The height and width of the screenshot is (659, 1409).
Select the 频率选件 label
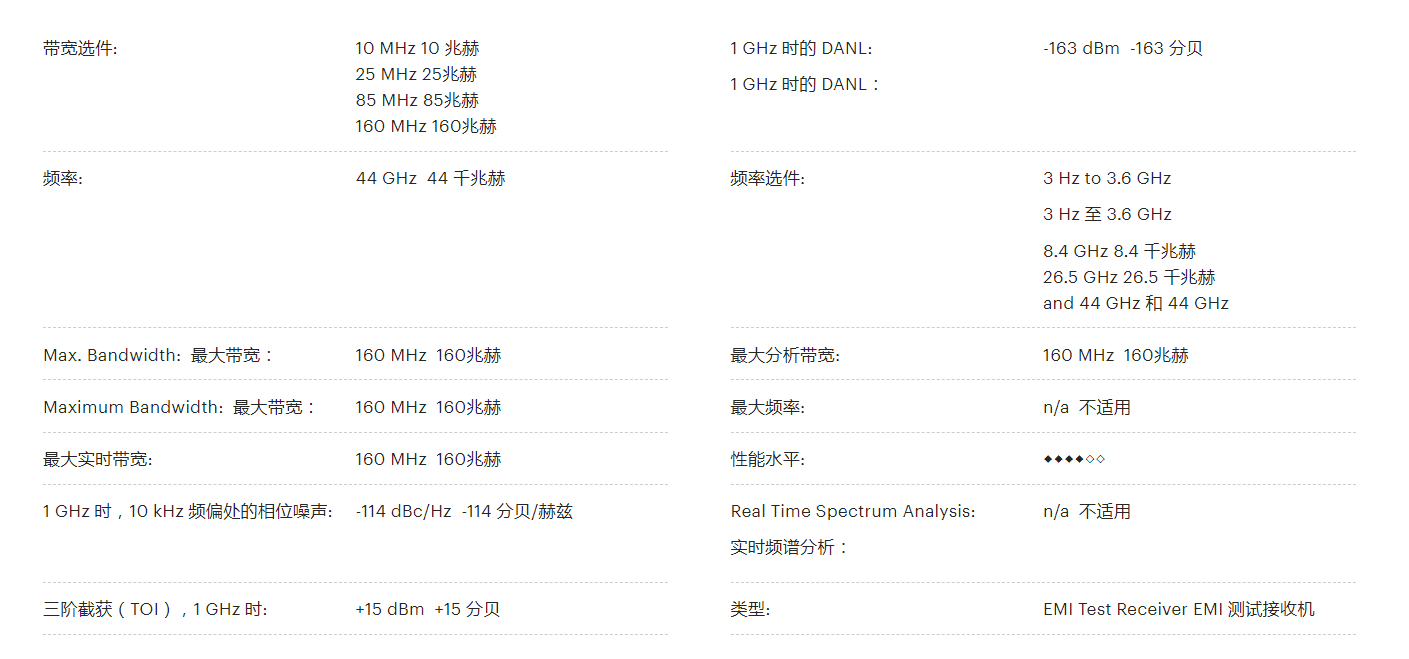click(x=767, y=178)
